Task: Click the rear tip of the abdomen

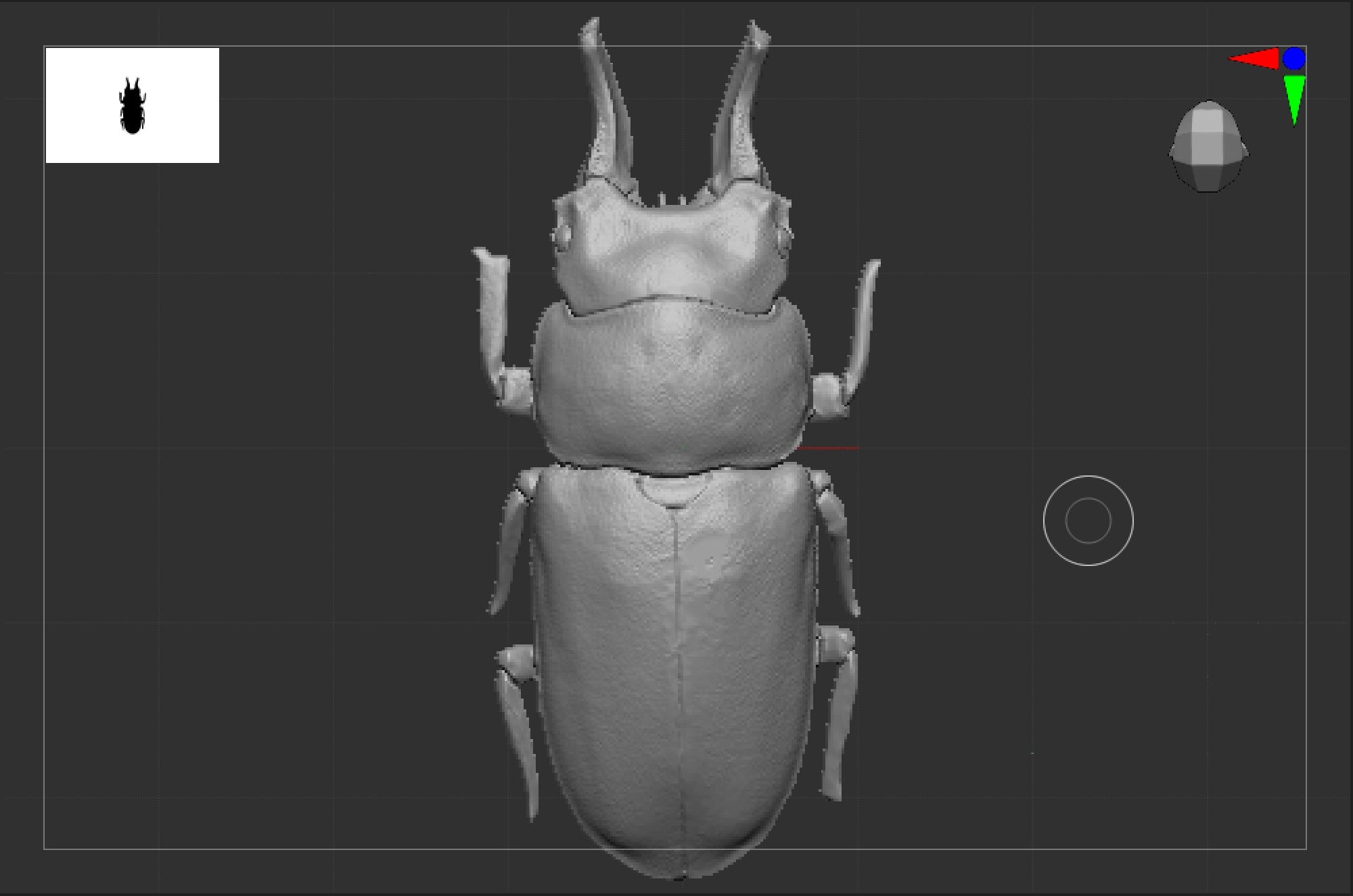Action: tap(679, 872)
